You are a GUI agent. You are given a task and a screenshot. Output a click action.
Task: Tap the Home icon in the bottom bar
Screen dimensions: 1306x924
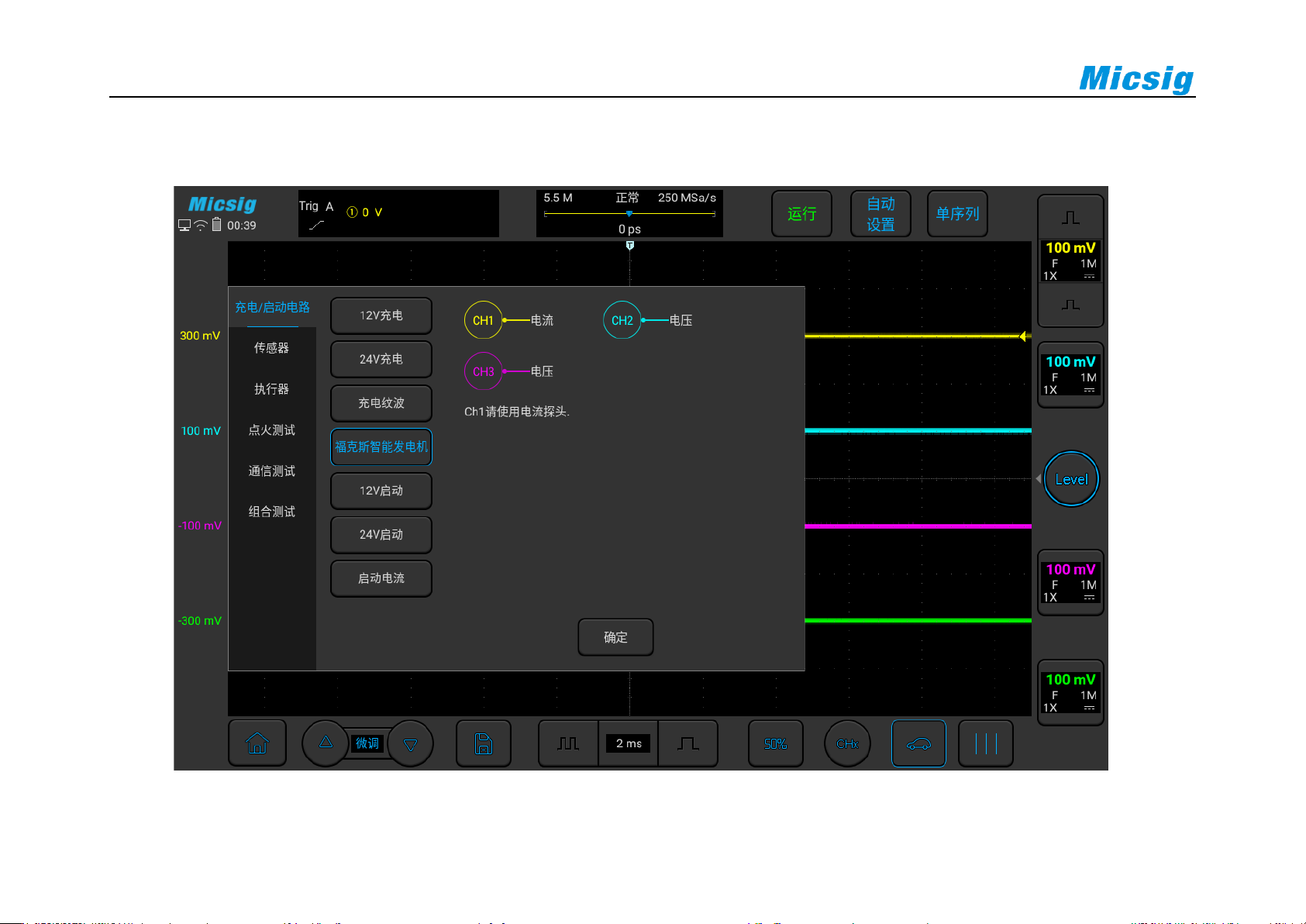click(x=257, y=743)
